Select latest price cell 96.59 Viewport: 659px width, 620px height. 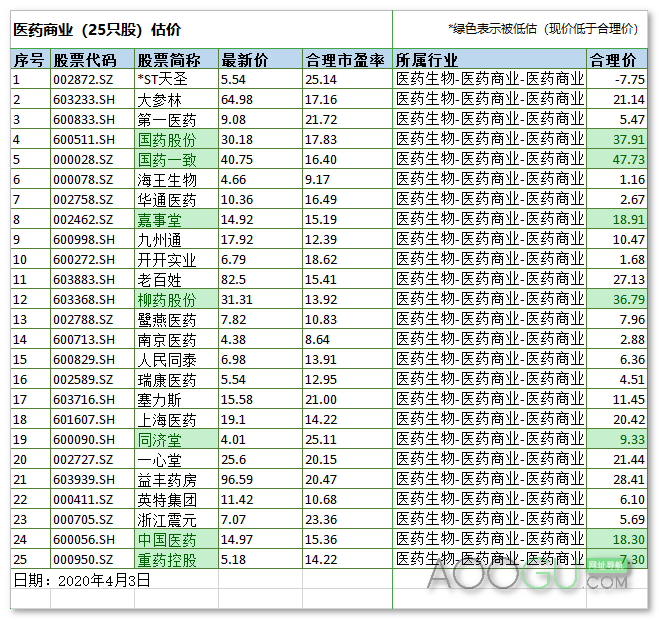click(261, 480)
